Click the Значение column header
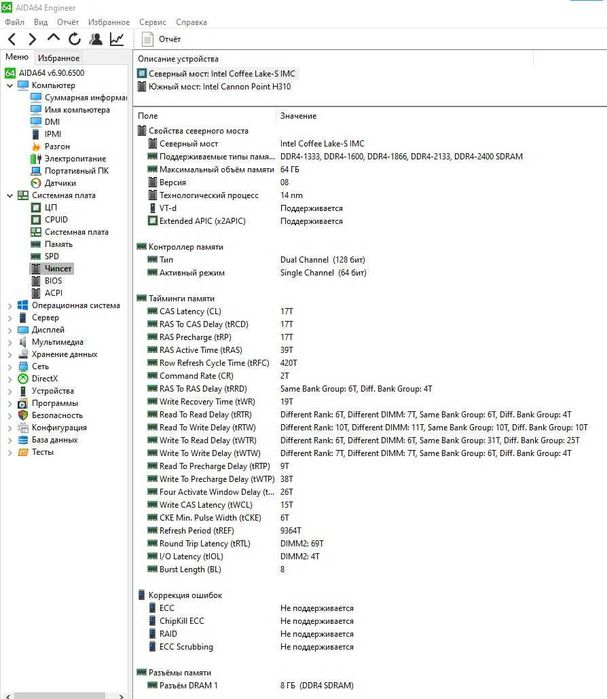Screen dimensions: 607x699 [x=298, y=116]
